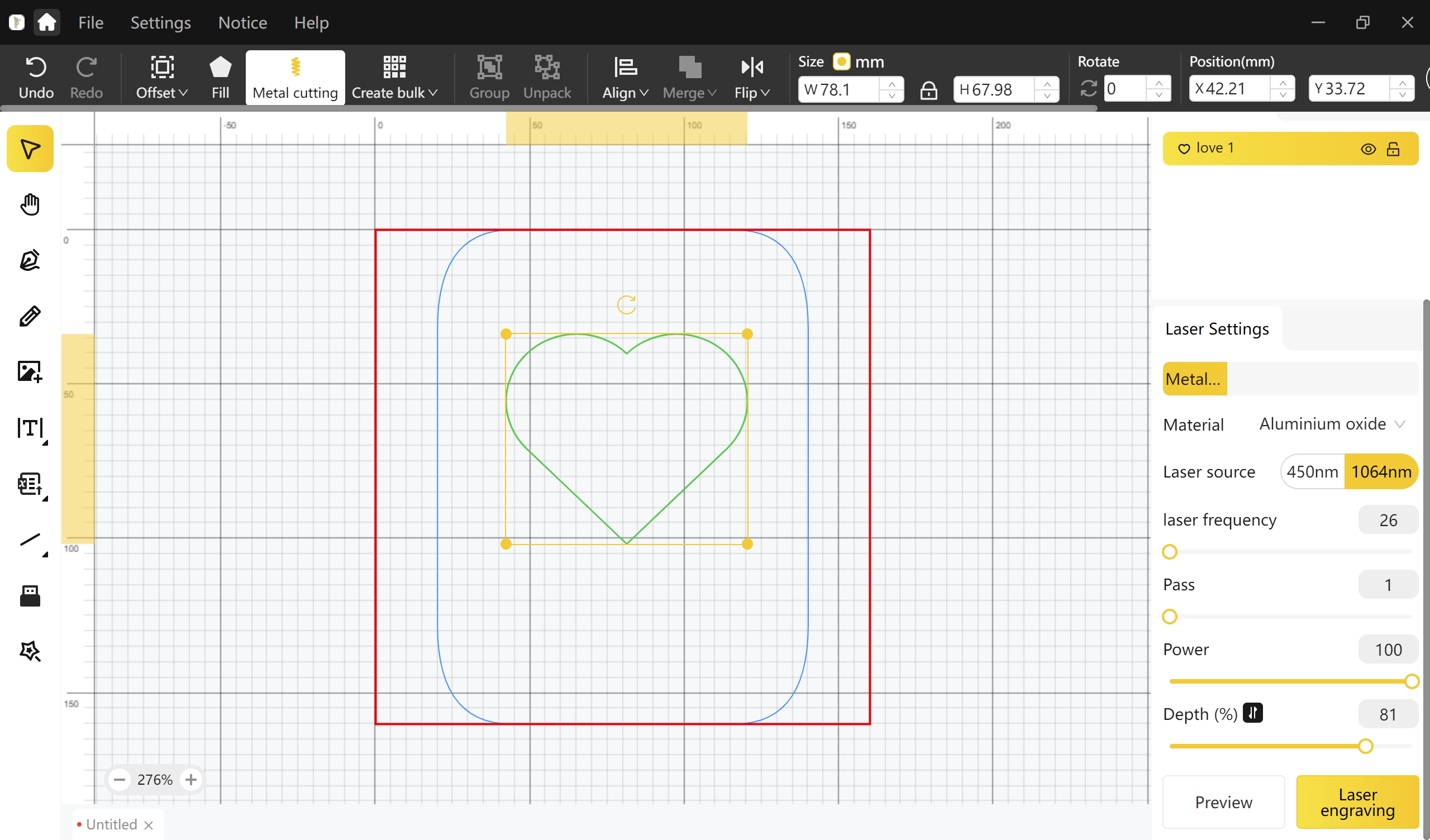Screen dimensions: 1430x840
Task: Zoom in with the plus button
Action: coord(191,780)
